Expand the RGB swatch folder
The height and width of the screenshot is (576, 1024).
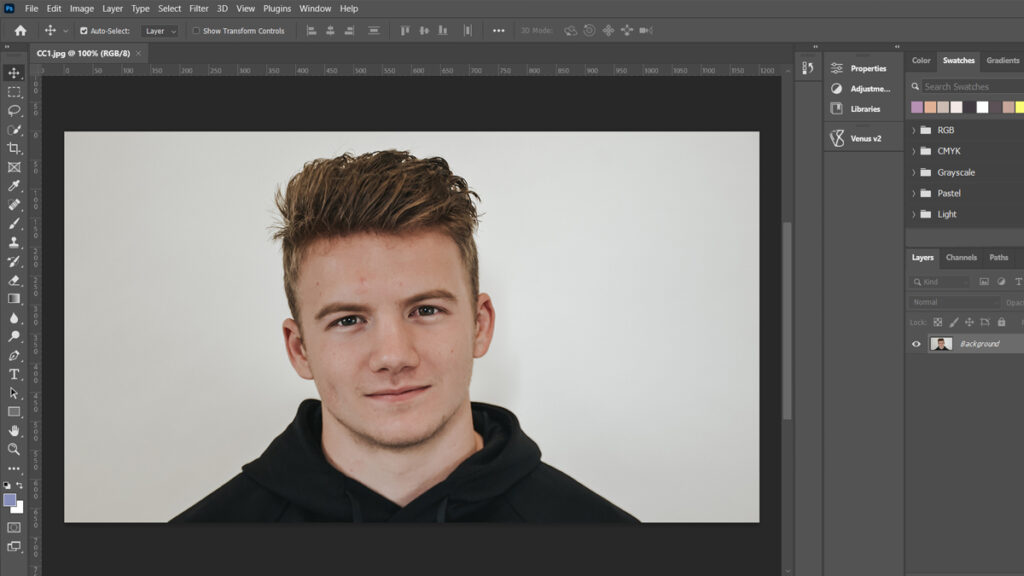coord(913,130)
